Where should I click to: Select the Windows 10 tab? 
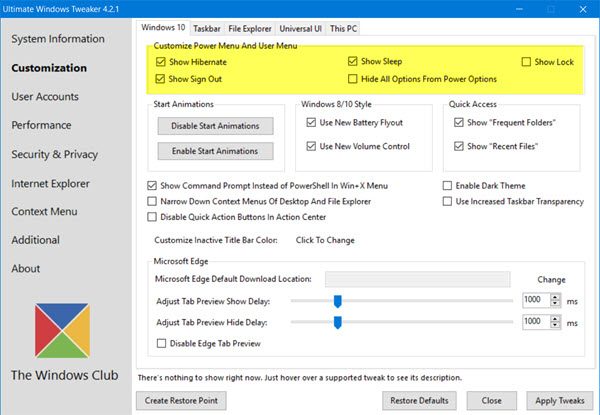pyautogui.click(x=163, y=28)
